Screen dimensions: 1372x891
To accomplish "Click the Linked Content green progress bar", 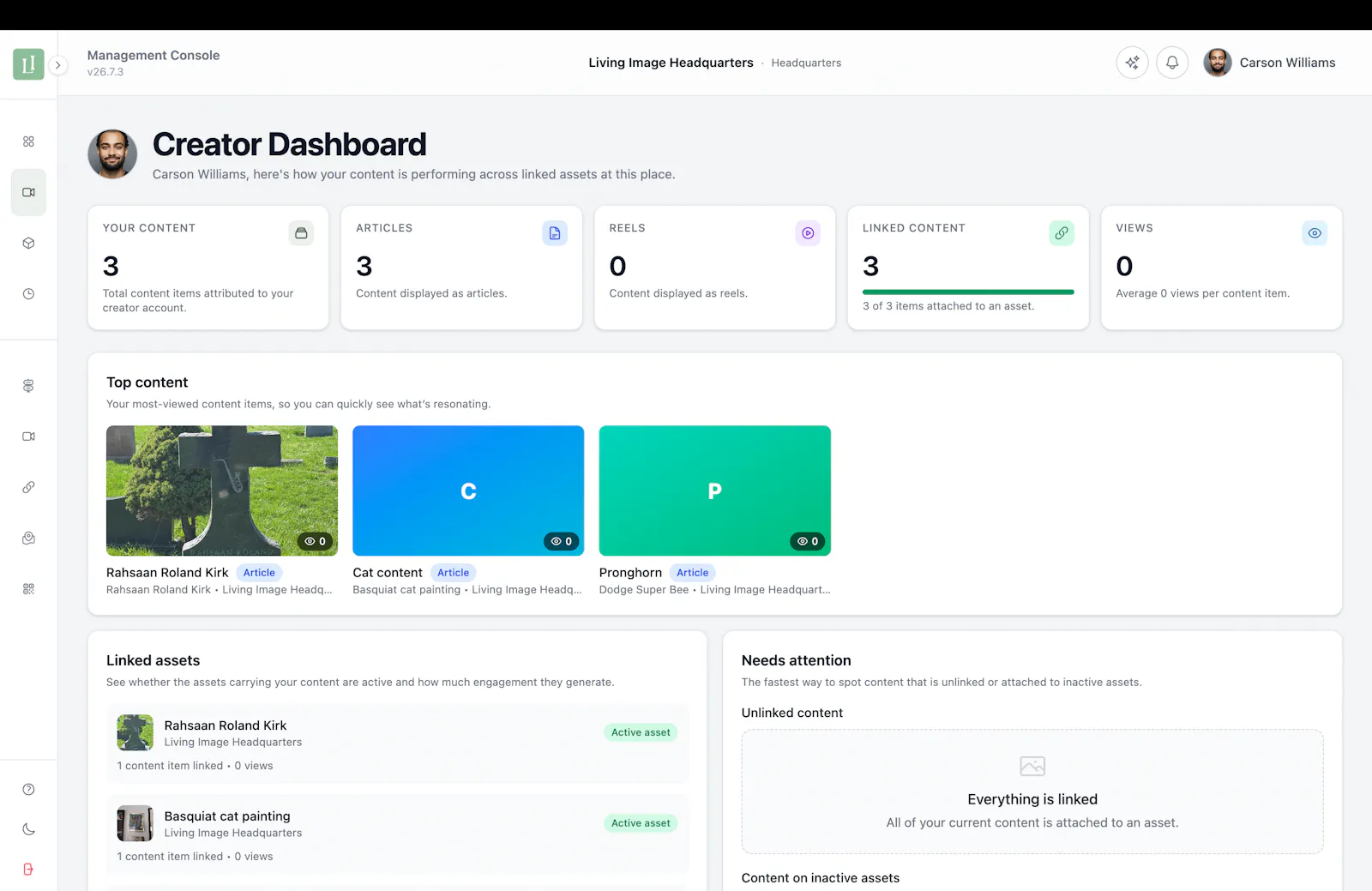I will click(968, 292).
